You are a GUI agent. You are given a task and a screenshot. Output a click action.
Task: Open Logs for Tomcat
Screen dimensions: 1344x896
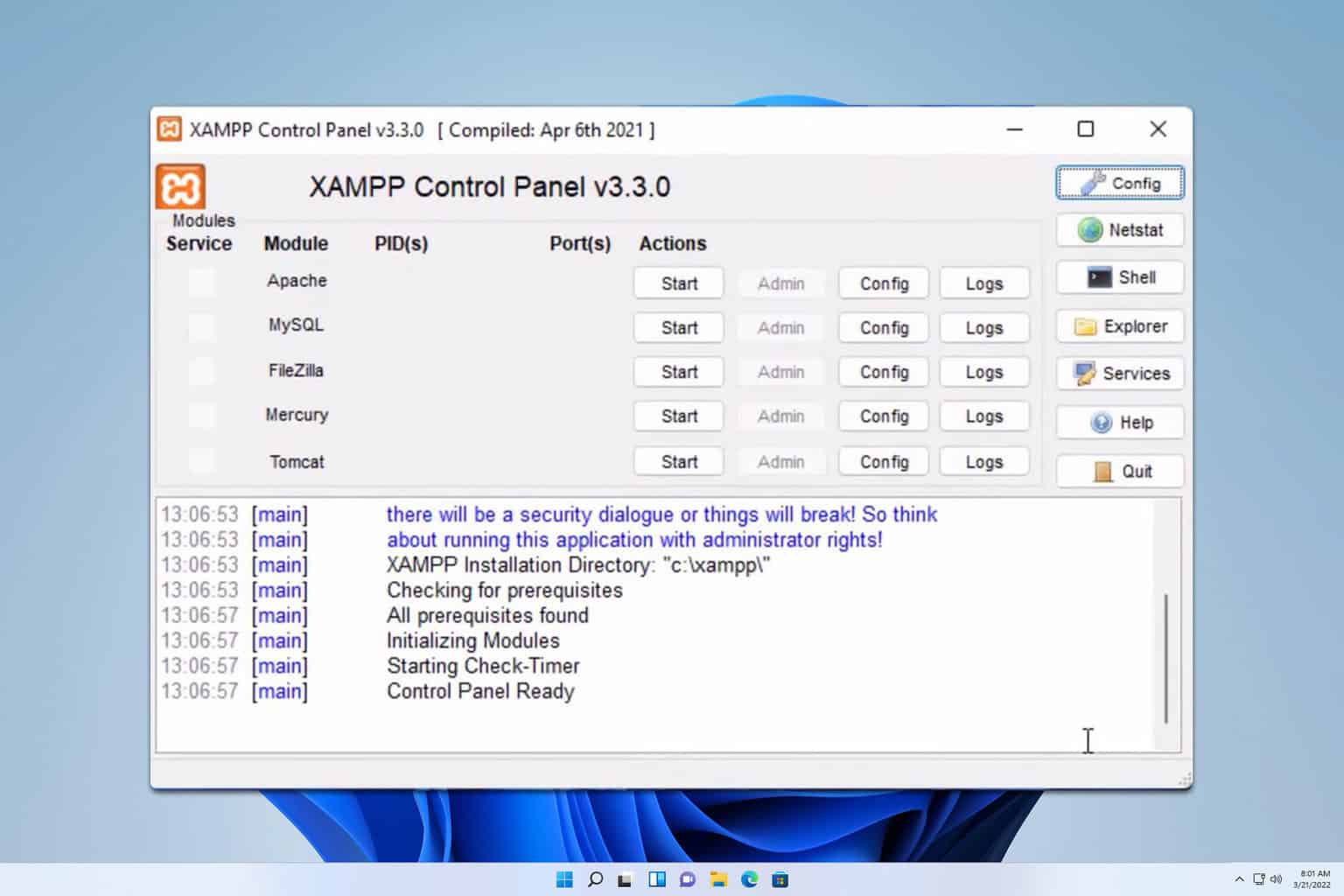pos(984,462)
